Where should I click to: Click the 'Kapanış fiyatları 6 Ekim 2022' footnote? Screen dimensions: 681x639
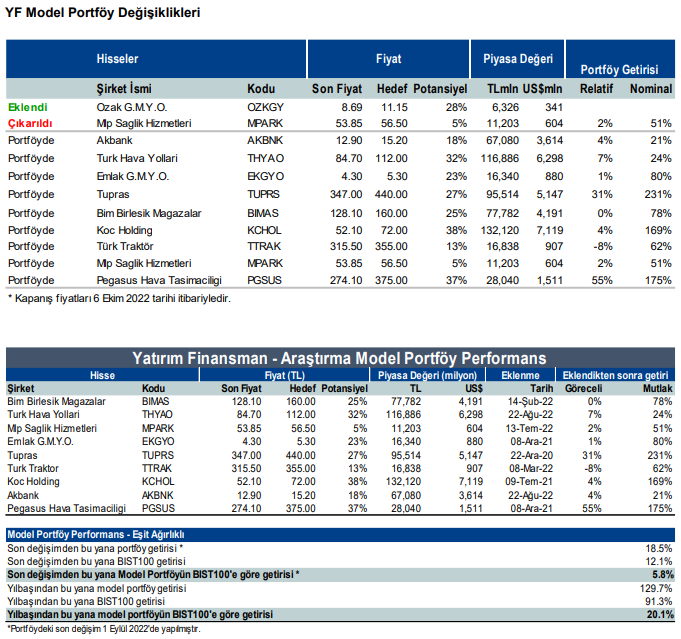119,298
